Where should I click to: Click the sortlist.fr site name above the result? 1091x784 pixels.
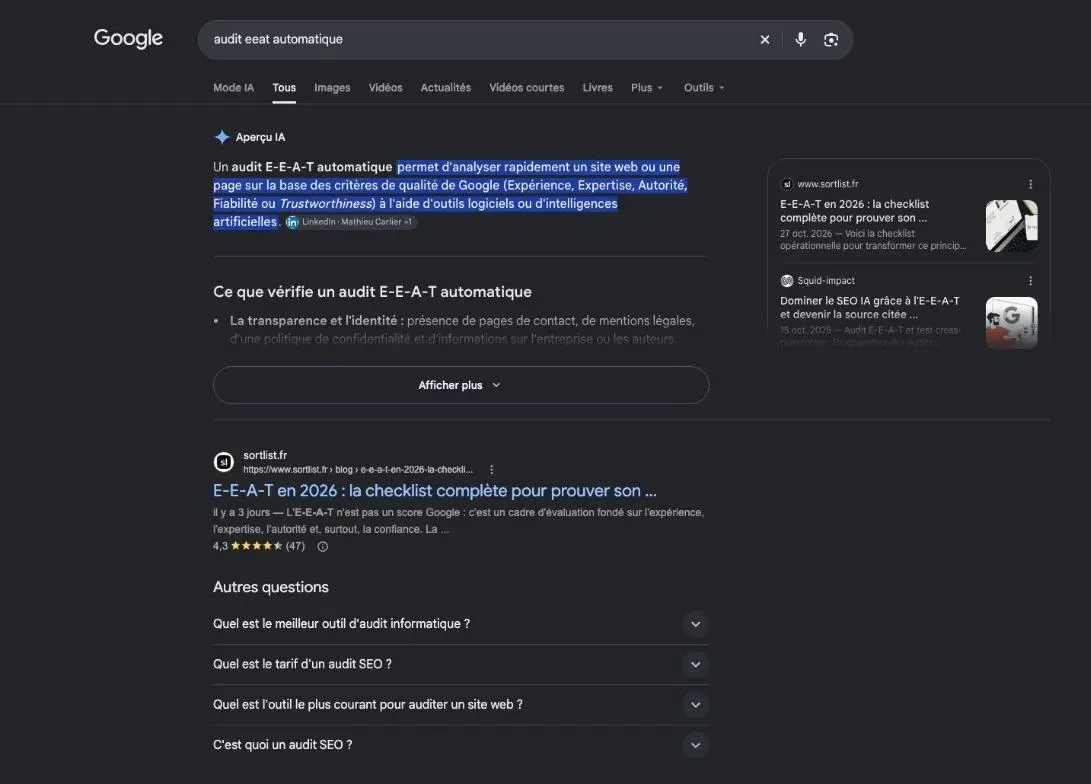click(265, 455)
